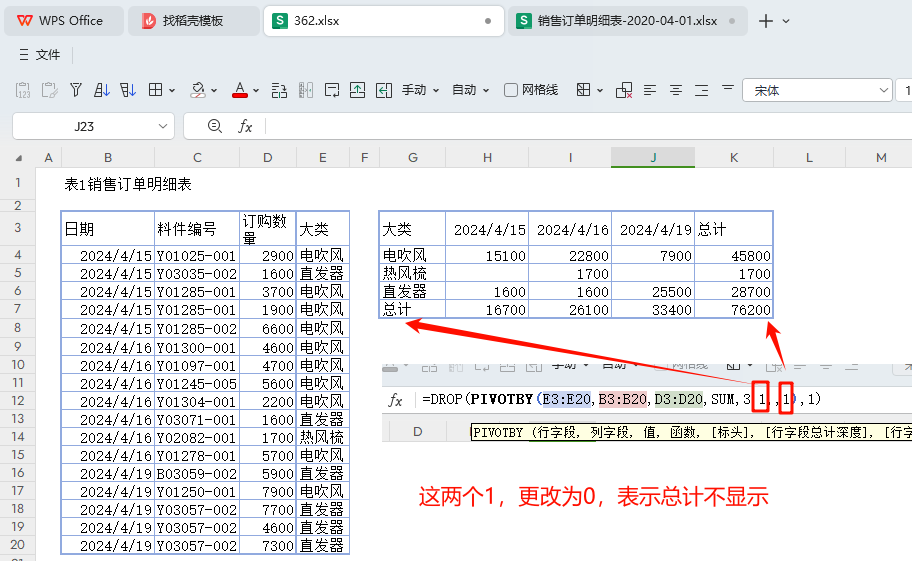Align text left
The height and width of the screenshot is (561, 912).
coord(650,90)
